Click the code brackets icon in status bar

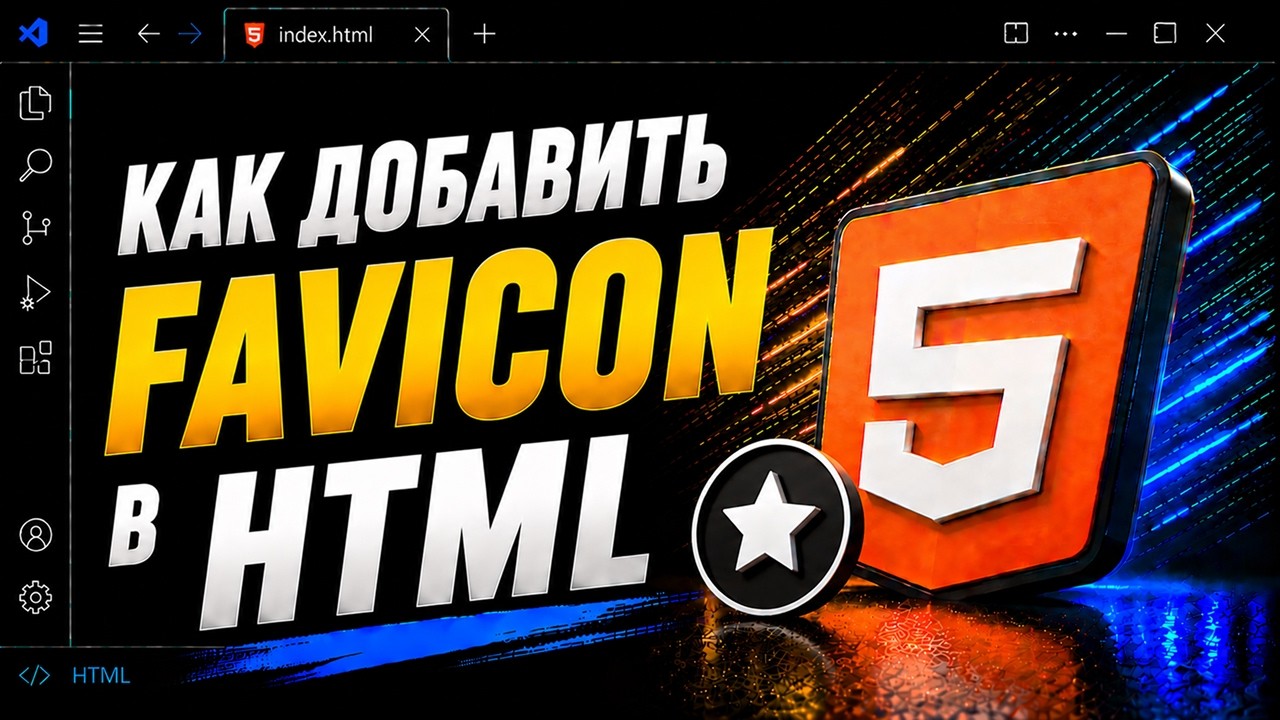coord(34,676)
